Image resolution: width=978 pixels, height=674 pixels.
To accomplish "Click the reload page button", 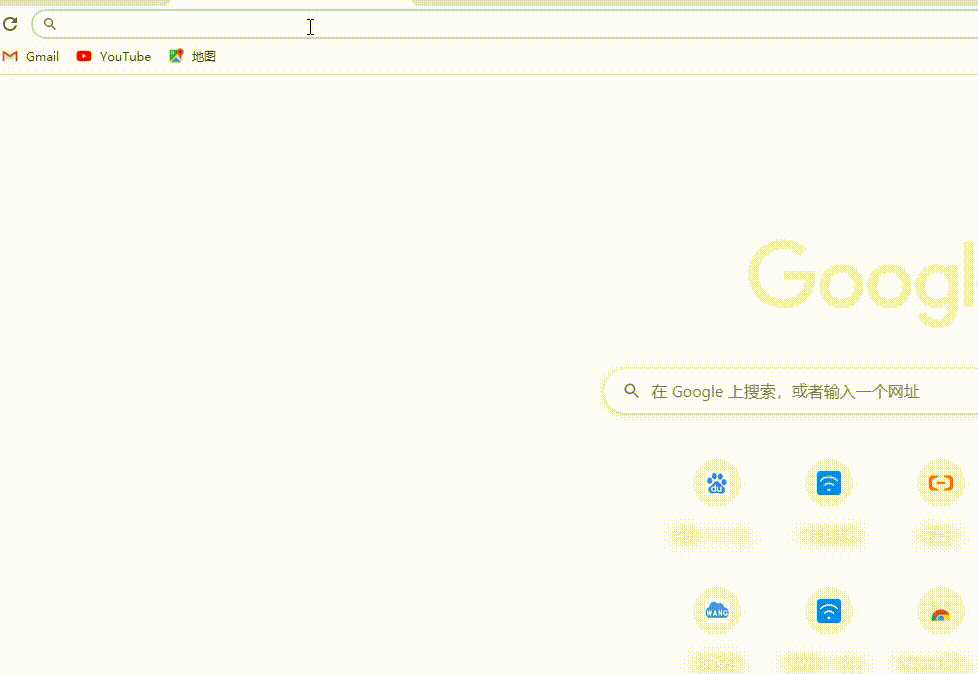I will [x=10, y=24].
